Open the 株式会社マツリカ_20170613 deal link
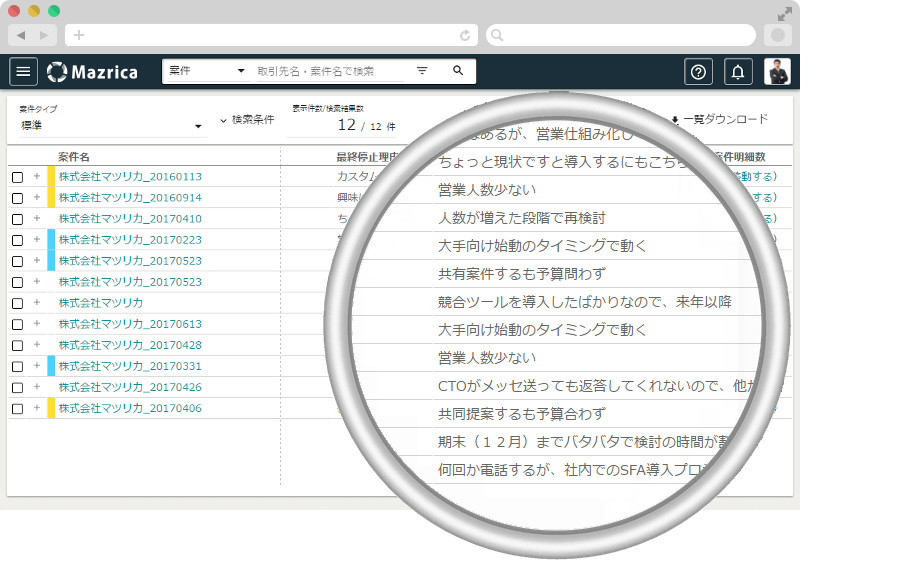Viewport: 900px width, 562px height. (130, 324)
